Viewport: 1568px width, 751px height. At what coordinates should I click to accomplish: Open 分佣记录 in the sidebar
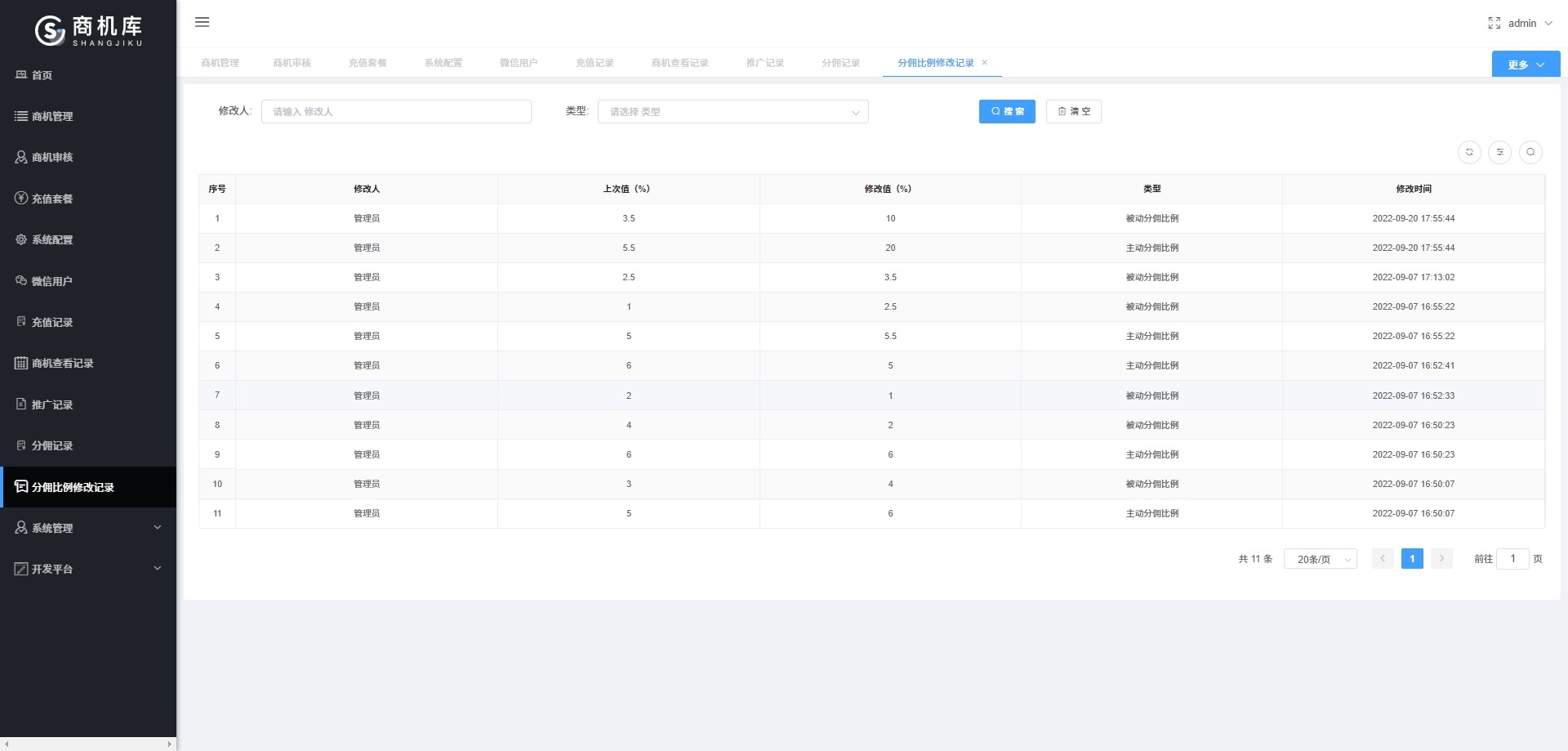[88, 445]
